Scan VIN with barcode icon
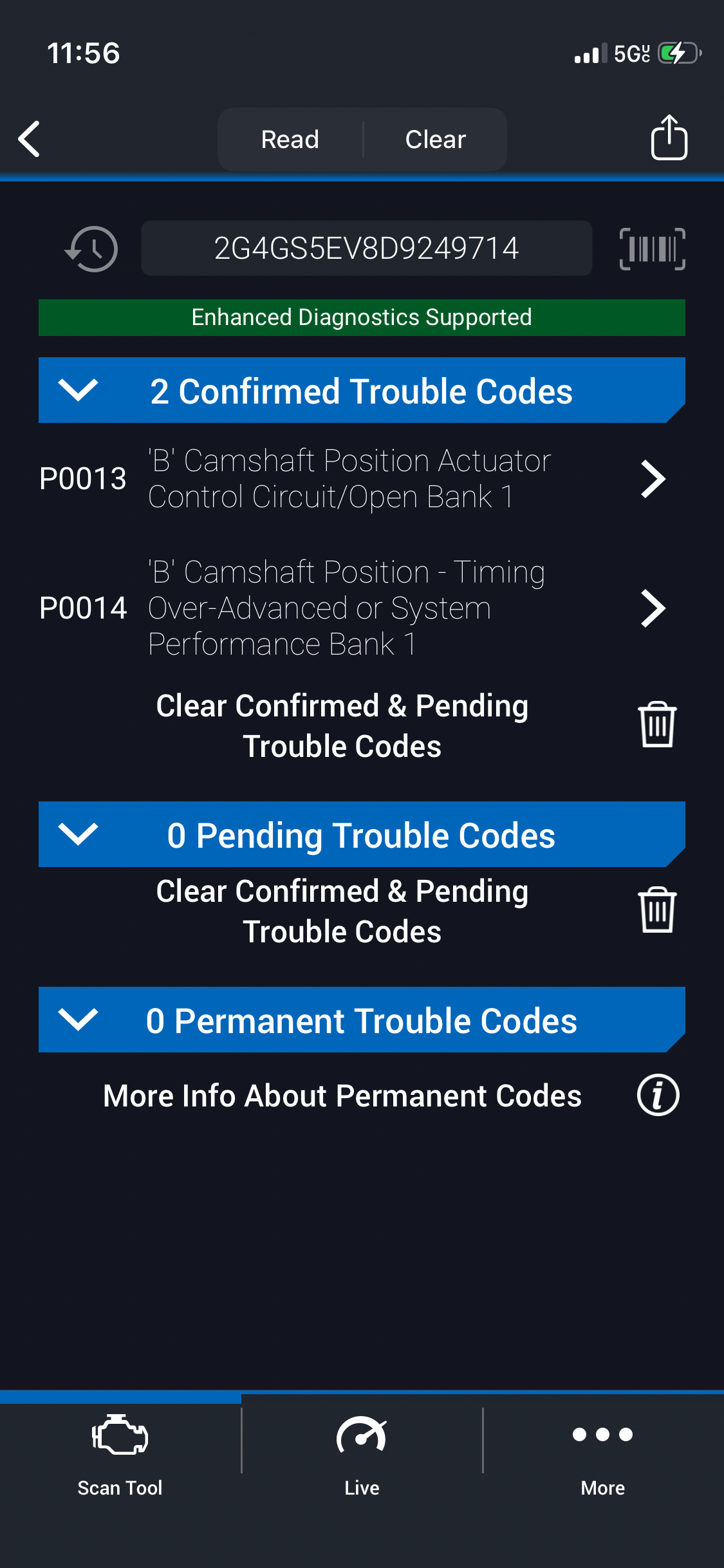Screen dimensions: 724x1568 [652, 248]
